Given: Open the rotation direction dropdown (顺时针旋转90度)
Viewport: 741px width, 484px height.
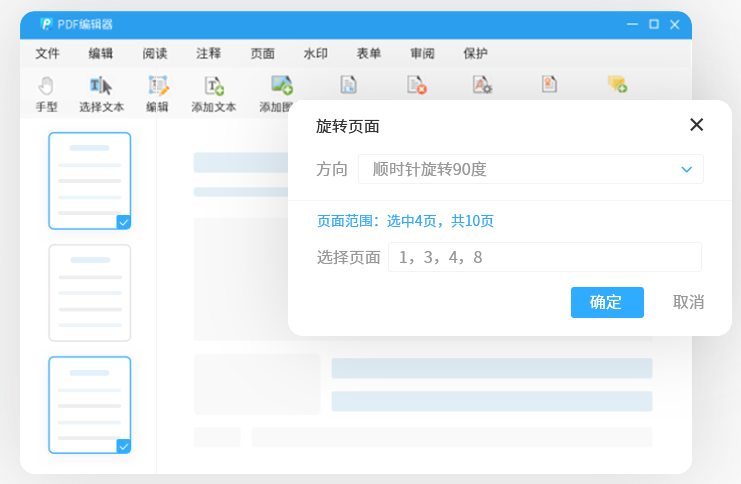Looking at the screenshot, I should click(x=531, y=169).
